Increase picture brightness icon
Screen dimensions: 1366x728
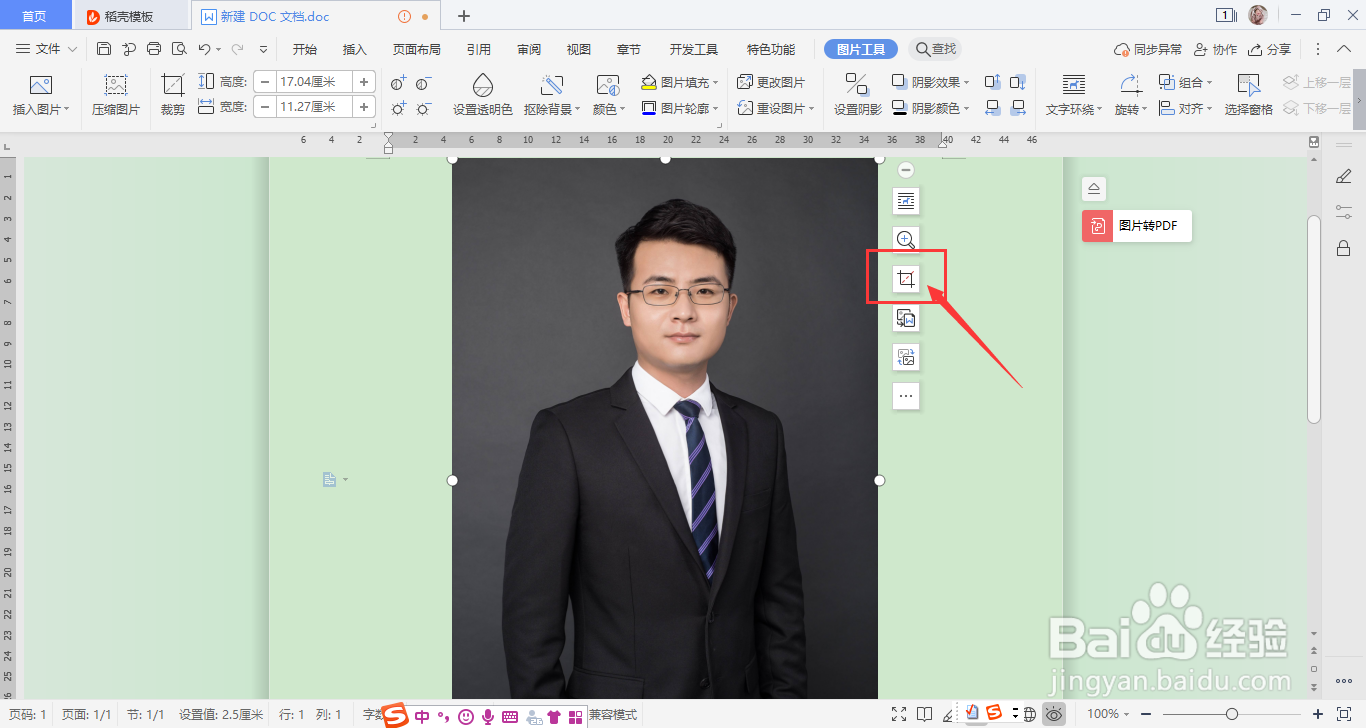(399, 108)
